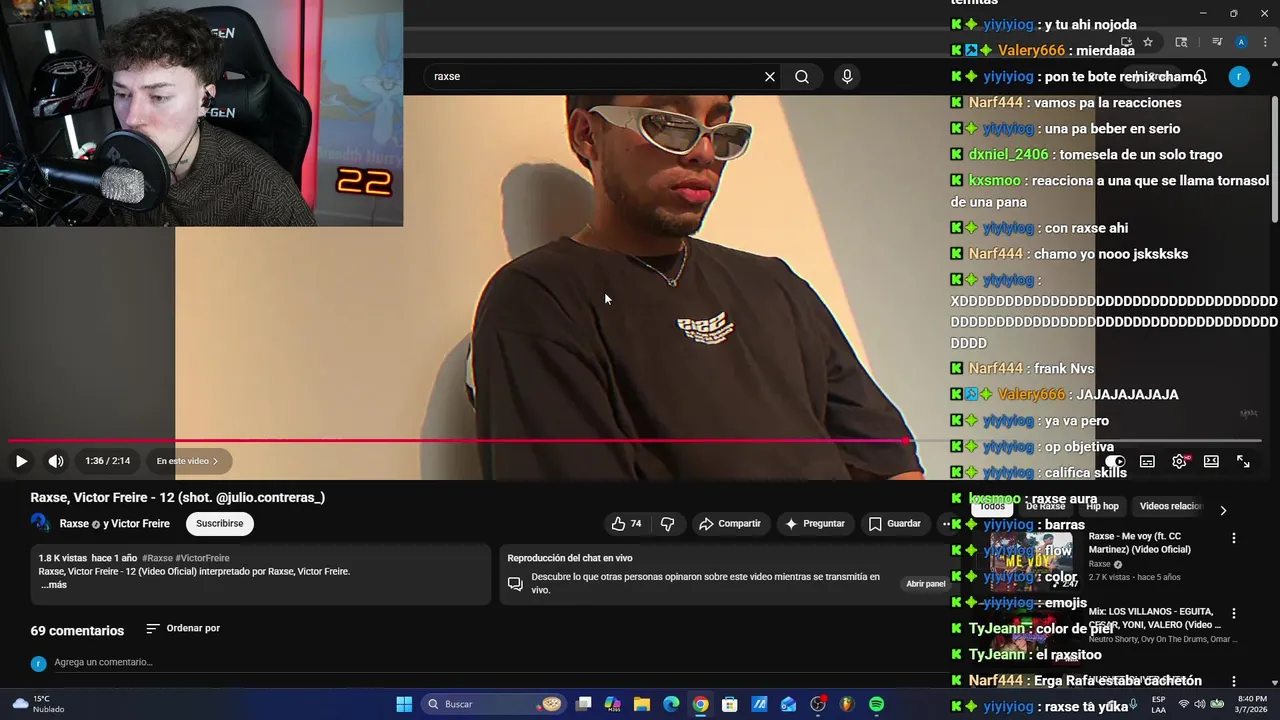
Task: Open the weather widget showing 15°C Nublado
Action: pos(38,704)
